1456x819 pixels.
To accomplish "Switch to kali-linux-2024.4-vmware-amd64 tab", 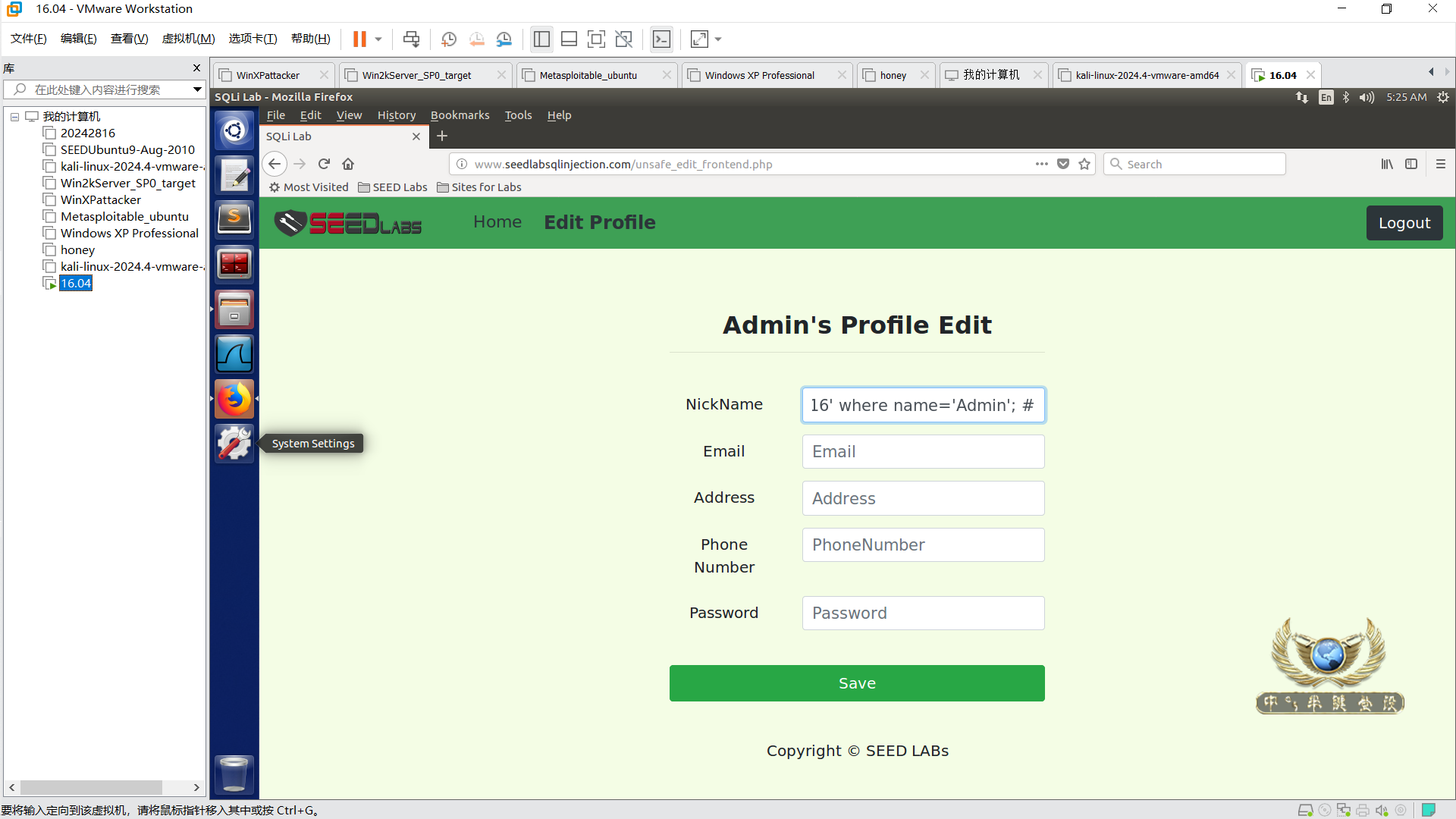I will (x=1146, y=75).
